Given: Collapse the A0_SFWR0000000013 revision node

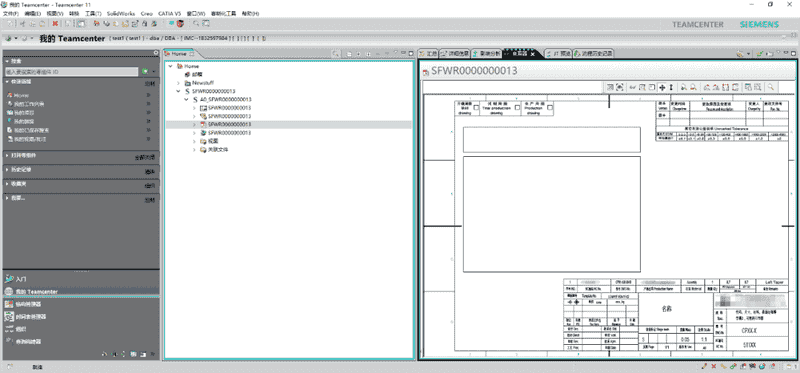Looking at the screenshot, I should click(x=186, y=100).
